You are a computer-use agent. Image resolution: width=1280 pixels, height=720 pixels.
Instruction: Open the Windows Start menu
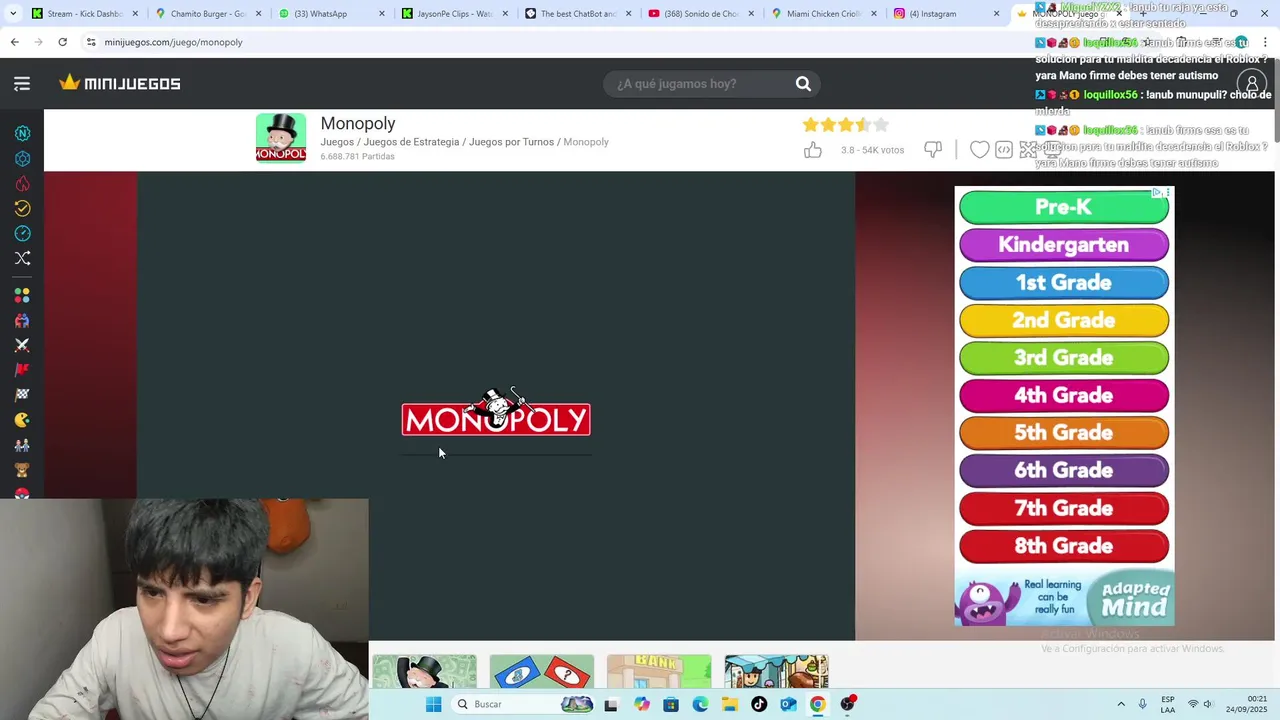tap(433, 704)
